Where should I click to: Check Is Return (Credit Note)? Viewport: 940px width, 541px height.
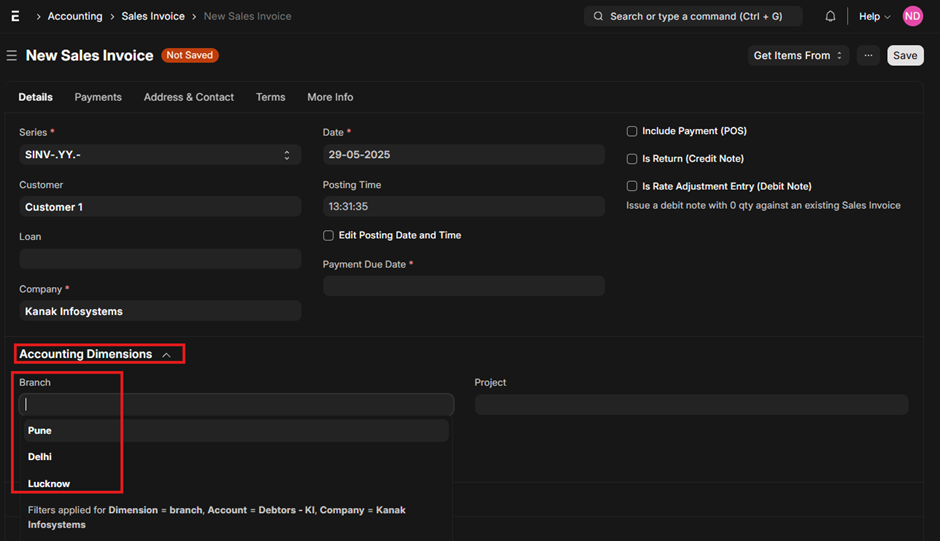pyautogui.click(x=632, y=159)
